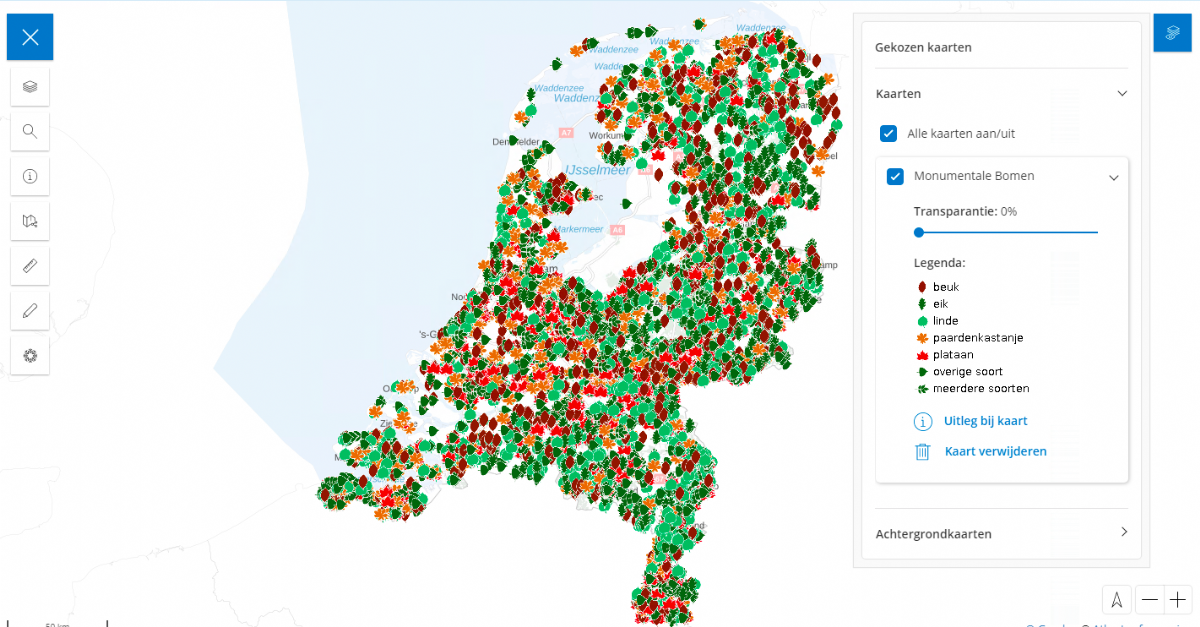The image size is (1200, 627).
Task: Select the information (i) tool
Action: [30, 176]
